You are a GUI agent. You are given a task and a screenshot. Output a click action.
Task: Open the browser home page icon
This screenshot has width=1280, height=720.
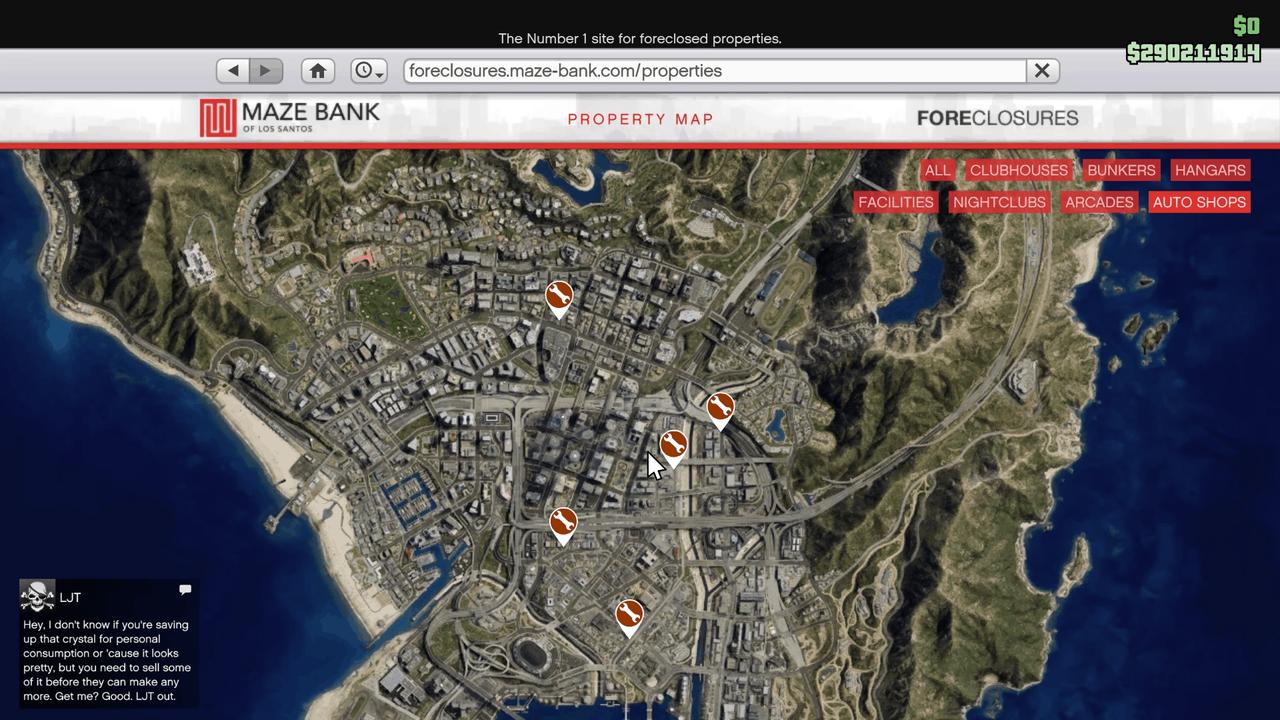[x=318, y=71]
